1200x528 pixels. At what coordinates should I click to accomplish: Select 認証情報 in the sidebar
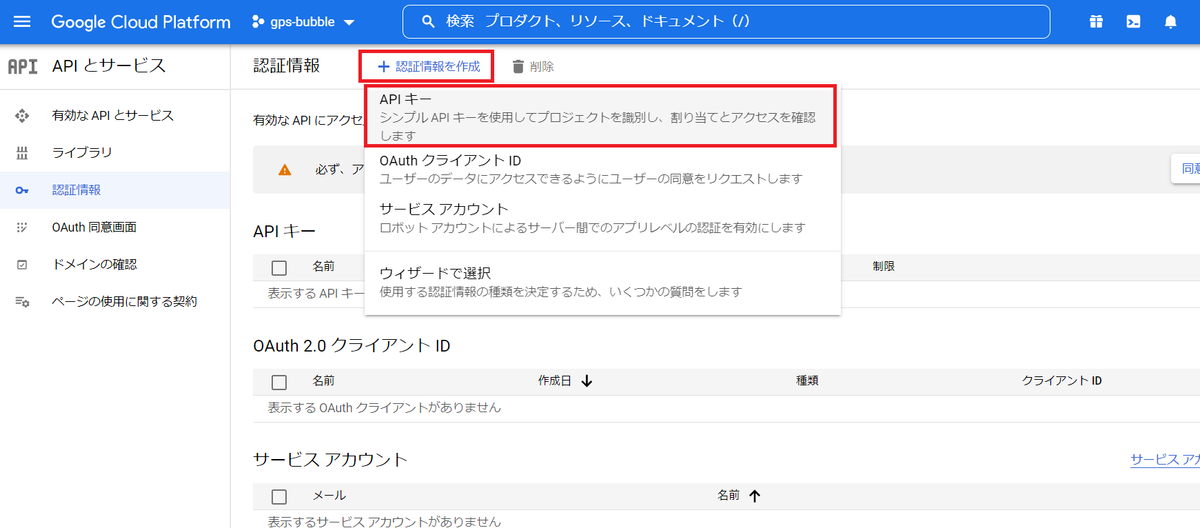[x=115, y=190]
